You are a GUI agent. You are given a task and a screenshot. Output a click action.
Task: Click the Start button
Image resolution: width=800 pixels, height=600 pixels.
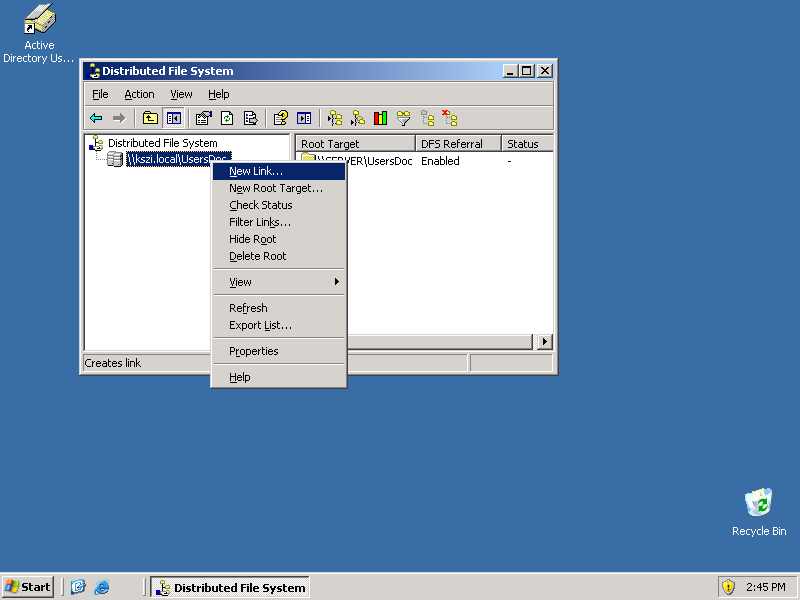[28, 587]
